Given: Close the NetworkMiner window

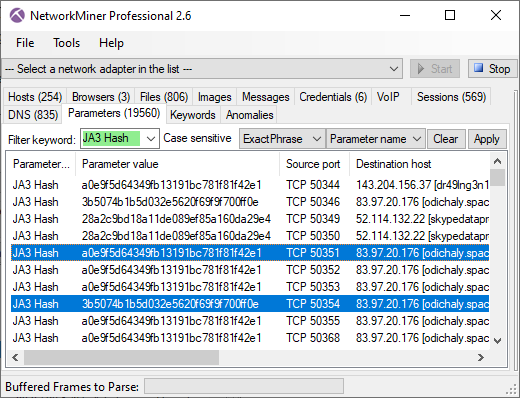Looking at the screenshot, I should [496, 15].
